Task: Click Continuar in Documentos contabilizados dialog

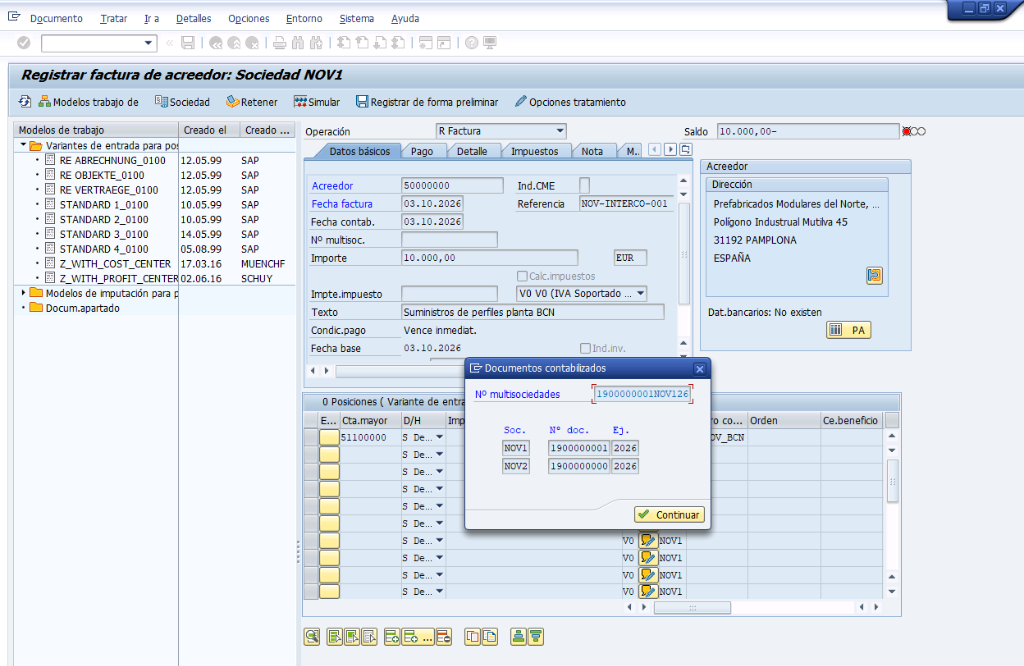Action: [669, 515]
